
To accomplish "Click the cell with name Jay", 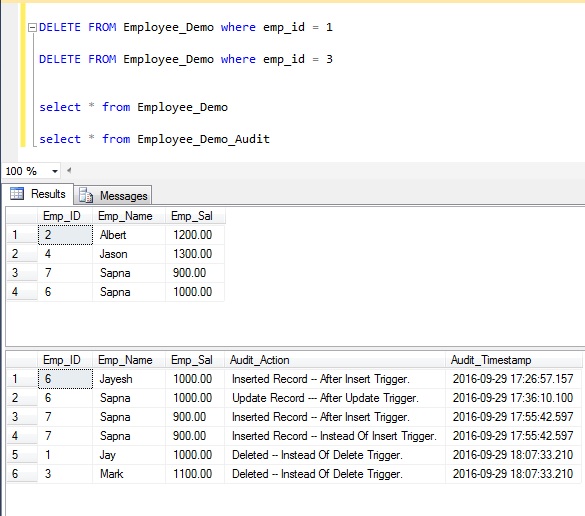I will click(129, 455).
